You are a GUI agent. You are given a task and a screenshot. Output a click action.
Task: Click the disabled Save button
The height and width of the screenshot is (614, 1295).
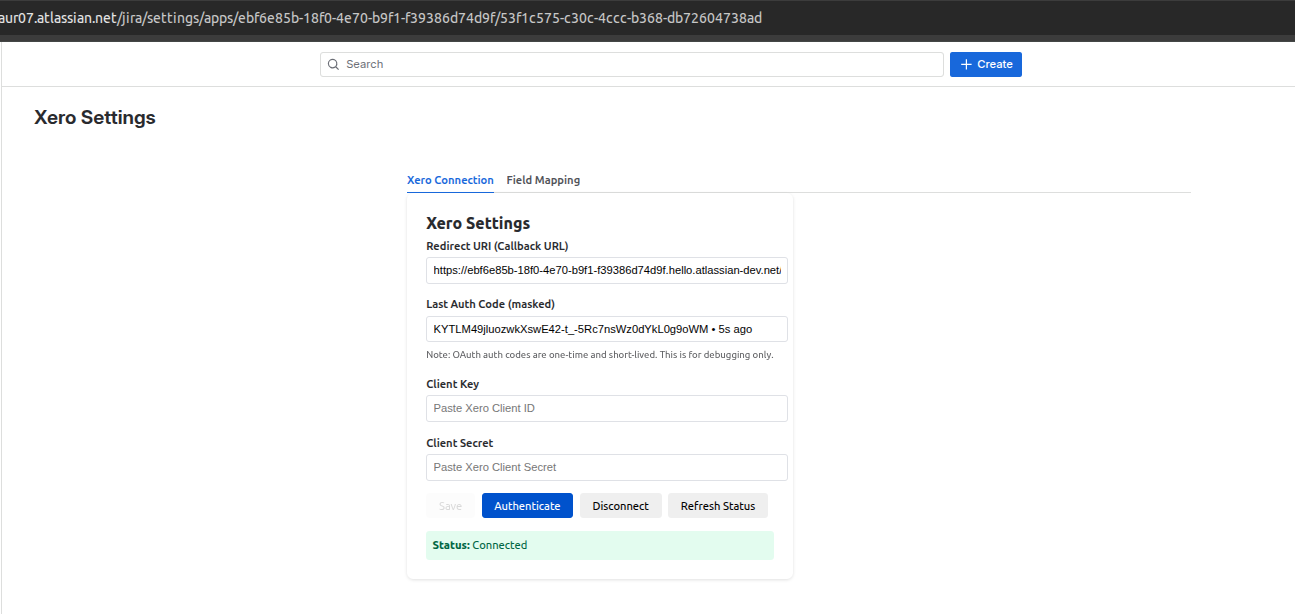[451, 506]
